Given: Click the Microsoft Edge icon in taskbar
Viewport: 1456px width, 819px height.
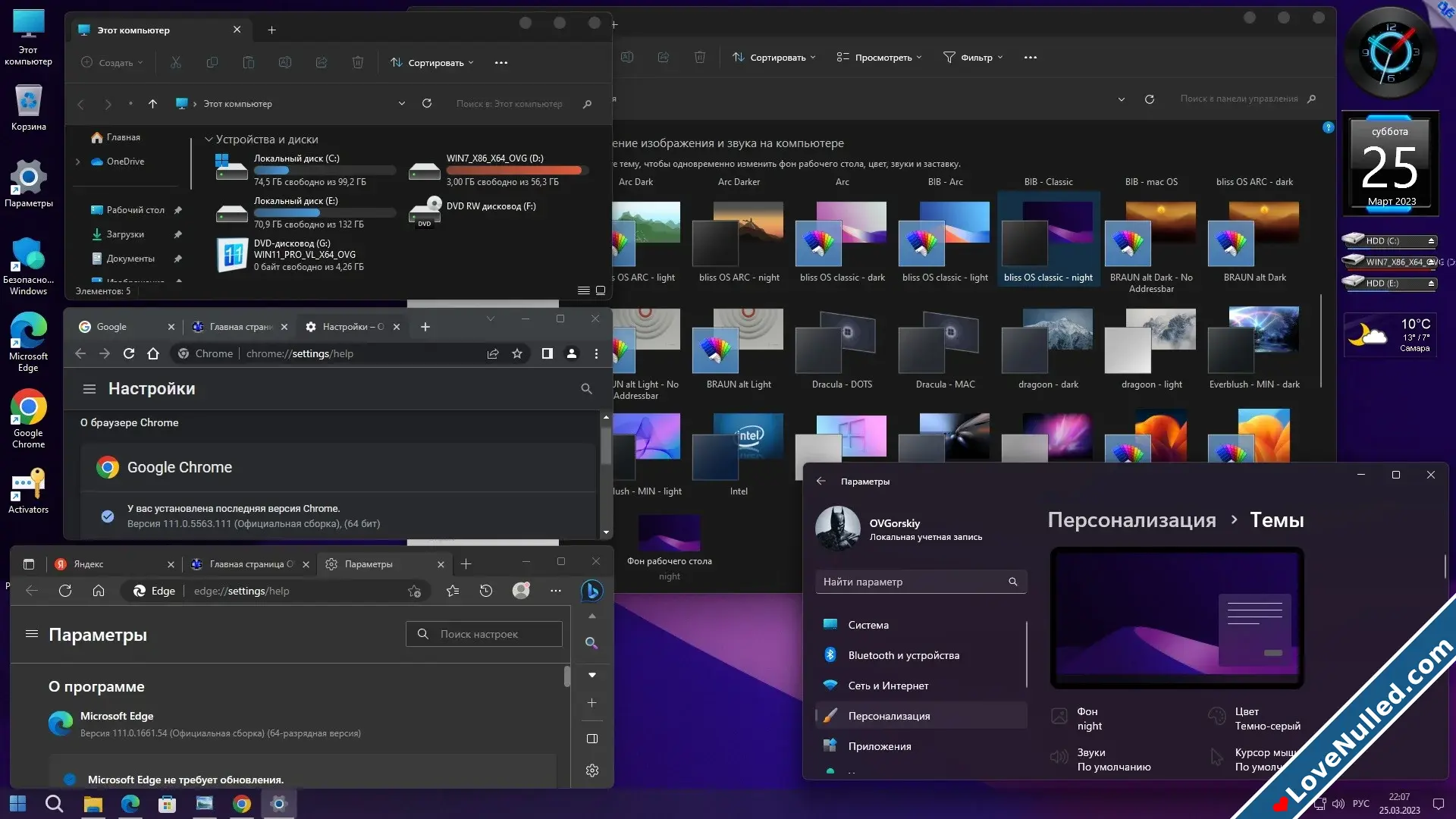Looking at the screenshot, I should pos(129,803).
